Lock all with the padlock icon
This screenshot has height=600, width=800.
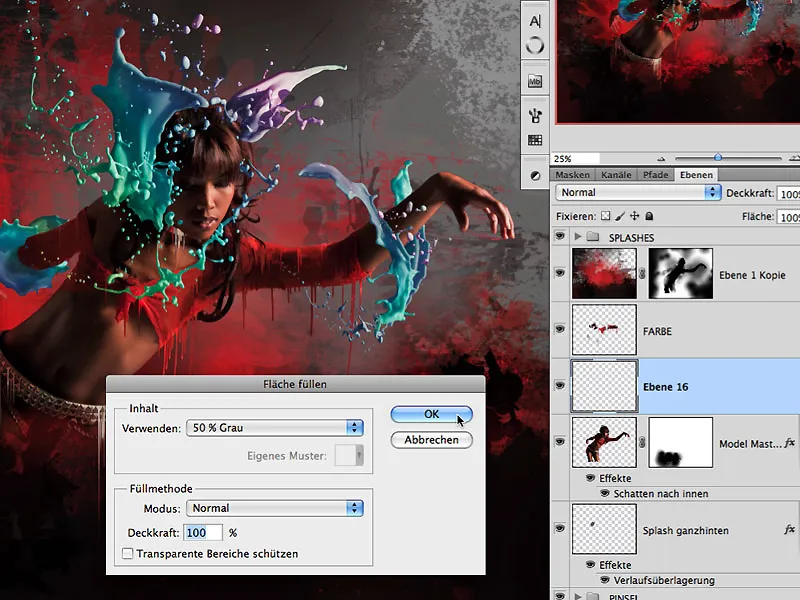(649, 216)
